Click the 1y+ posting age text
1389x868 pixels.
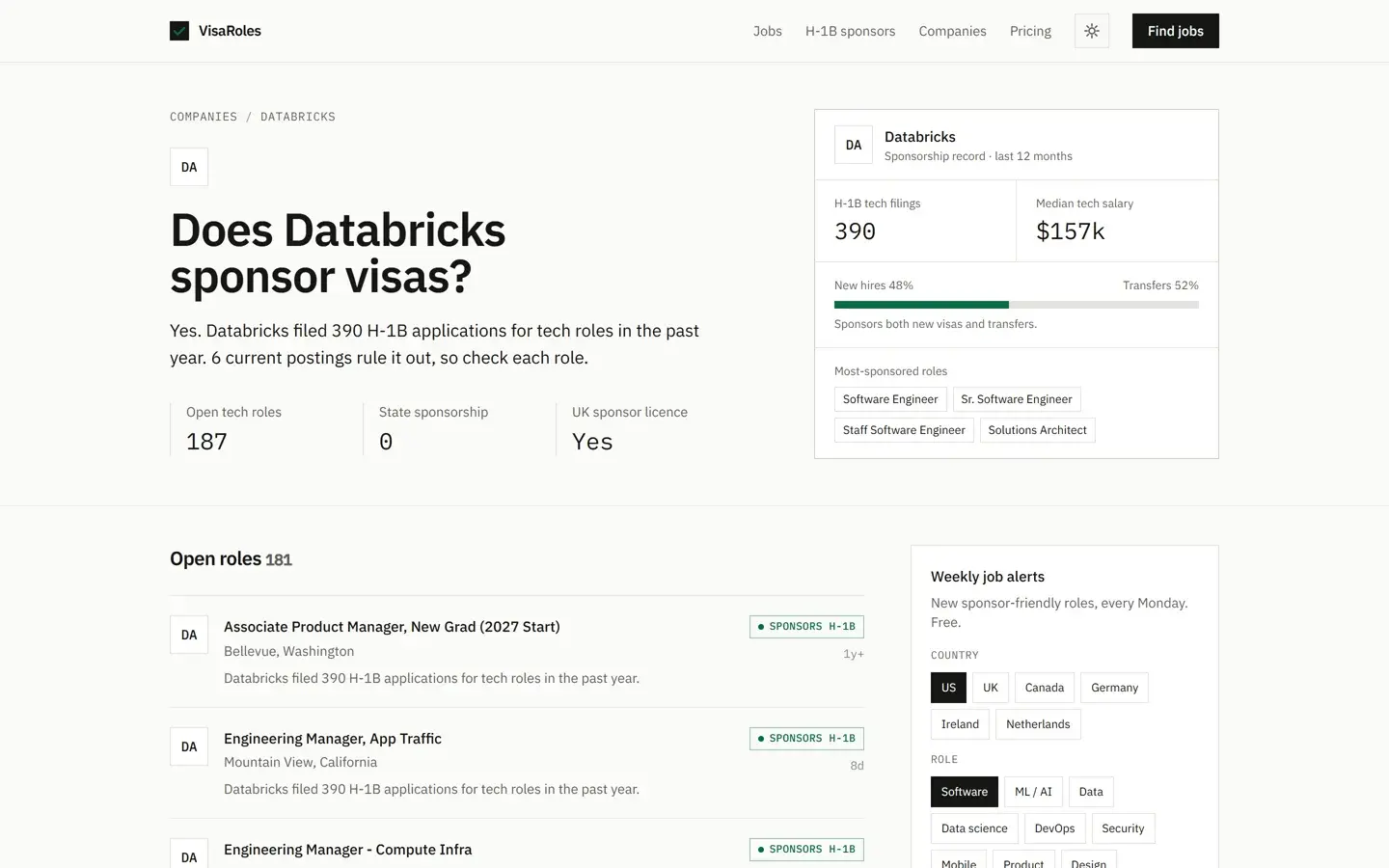pyautogui.click(x=854, y=654)
